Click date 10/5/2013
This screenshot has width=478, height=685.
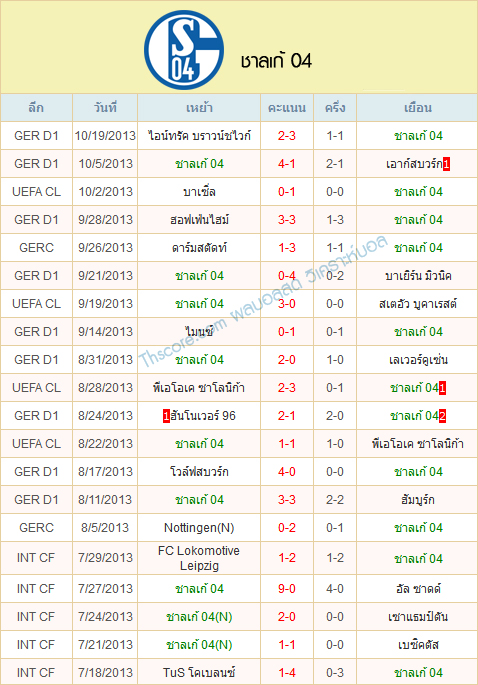[x=105, y=164]
